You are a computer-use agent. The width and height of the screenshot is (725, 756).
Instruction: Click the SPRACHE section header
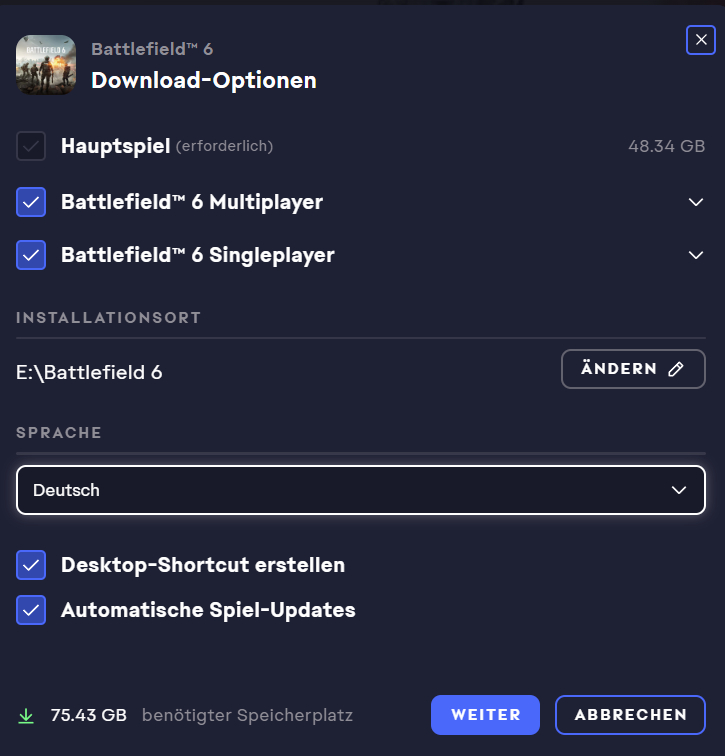click(59, 432)
